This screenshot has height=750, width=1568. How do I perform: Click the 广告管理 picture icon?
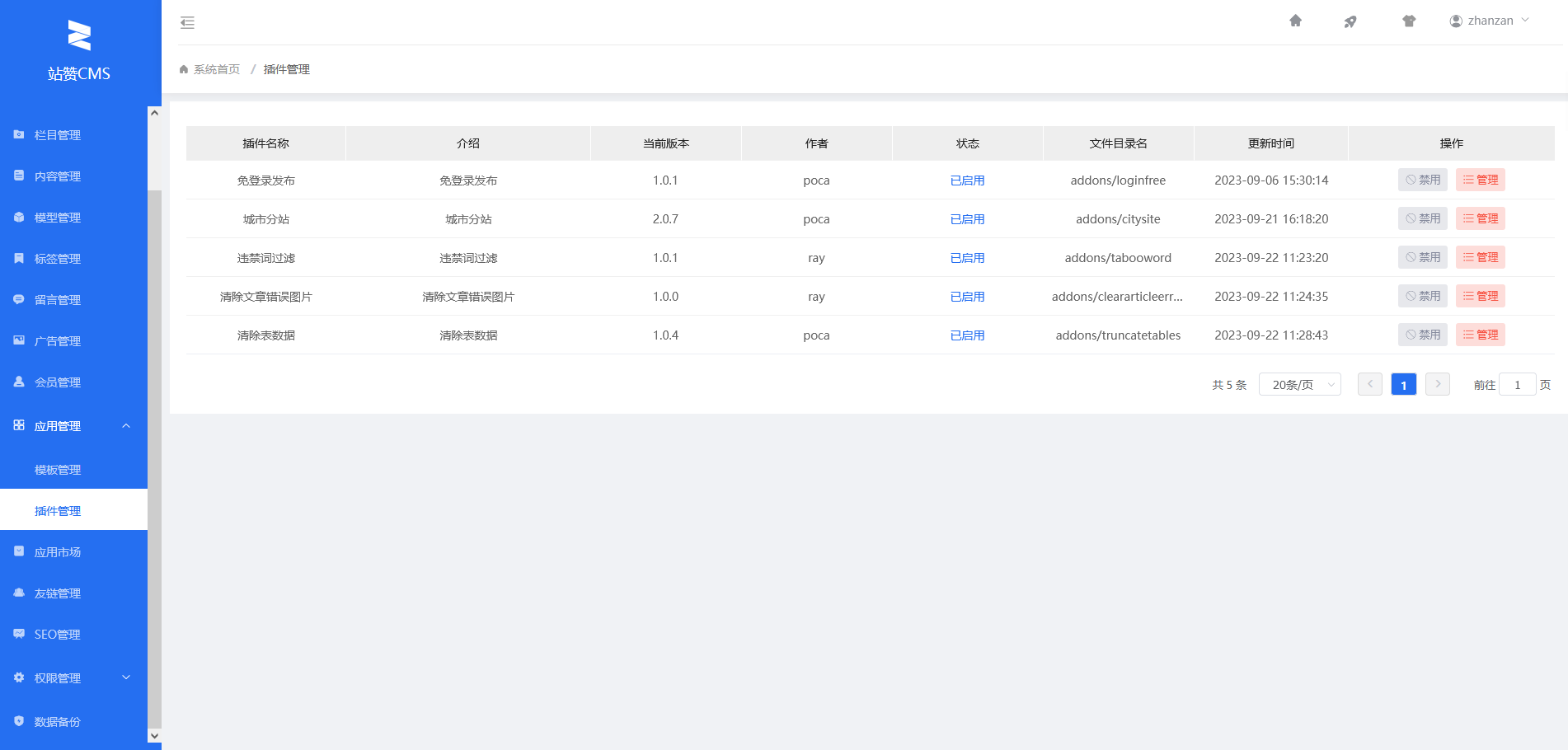click(x=19, y=340)
